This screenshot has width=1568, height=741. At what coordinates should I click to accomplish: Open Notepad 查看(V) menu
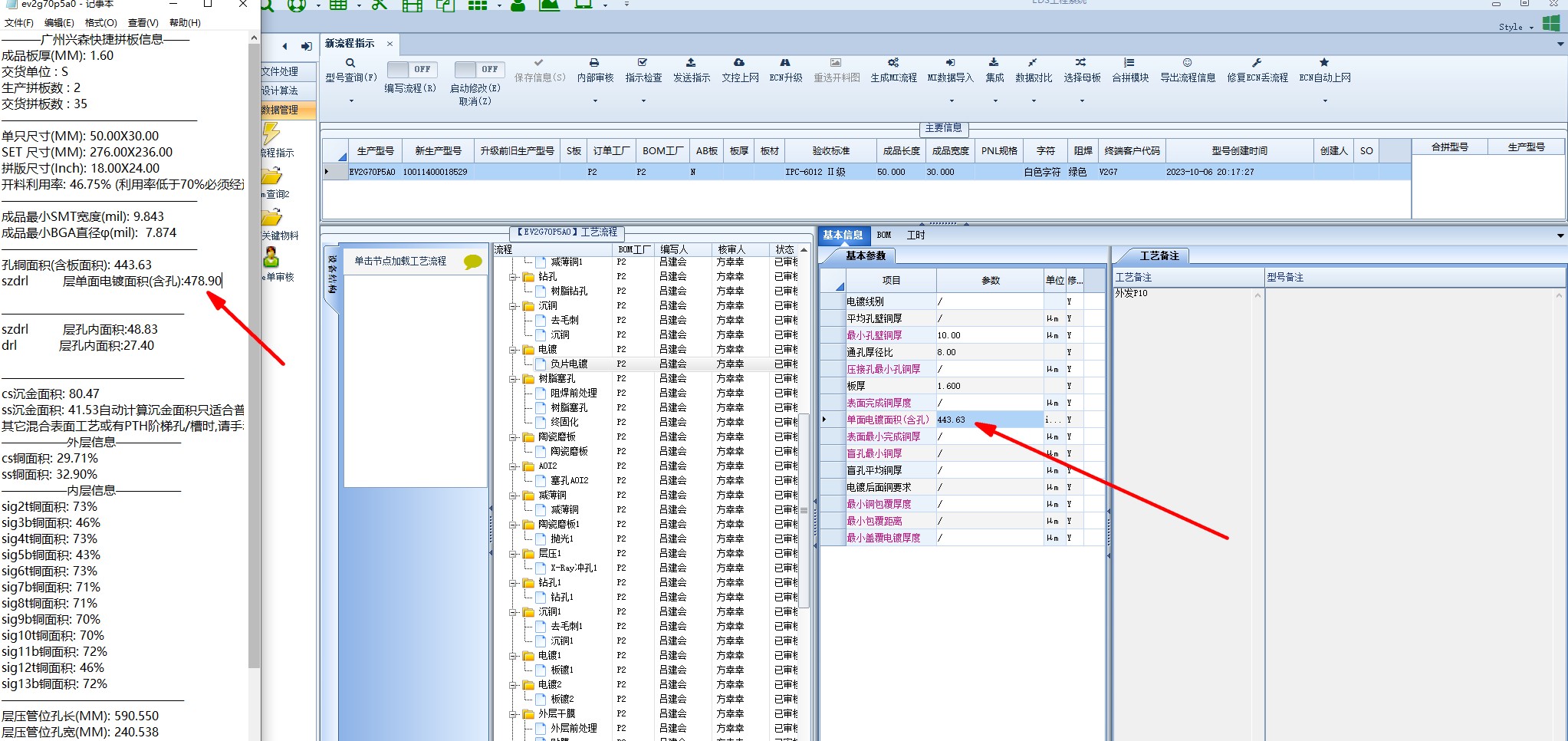[143, 23]
